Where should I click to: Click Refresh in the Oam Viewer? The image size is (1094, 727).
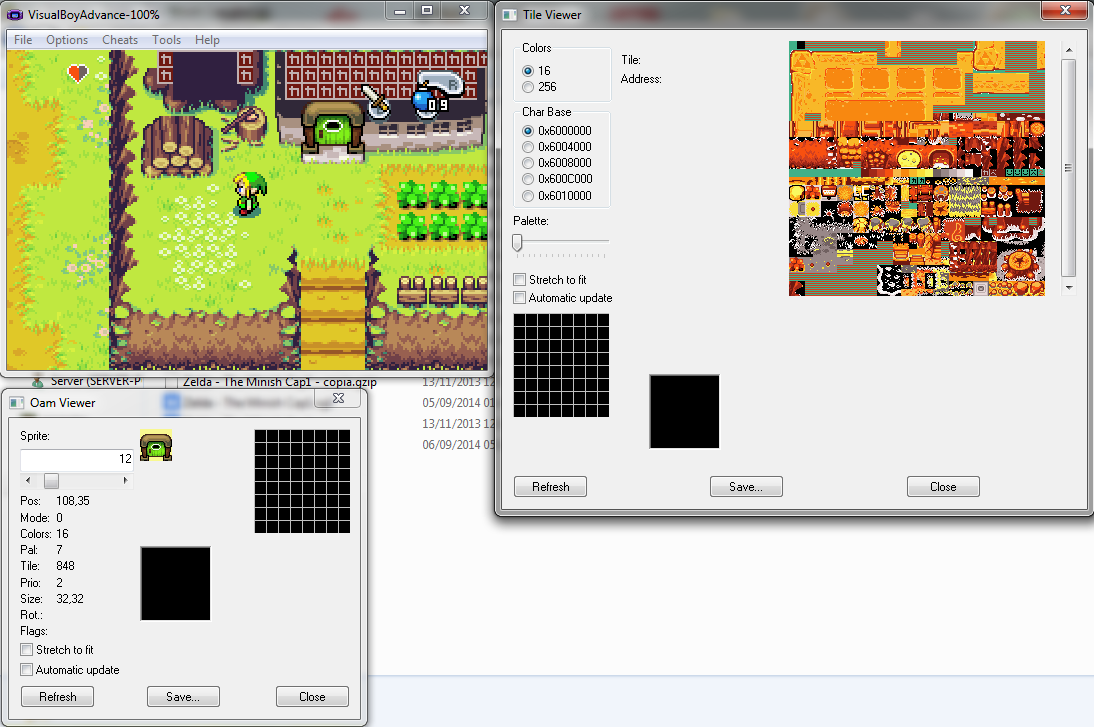[x=57, y=697]
